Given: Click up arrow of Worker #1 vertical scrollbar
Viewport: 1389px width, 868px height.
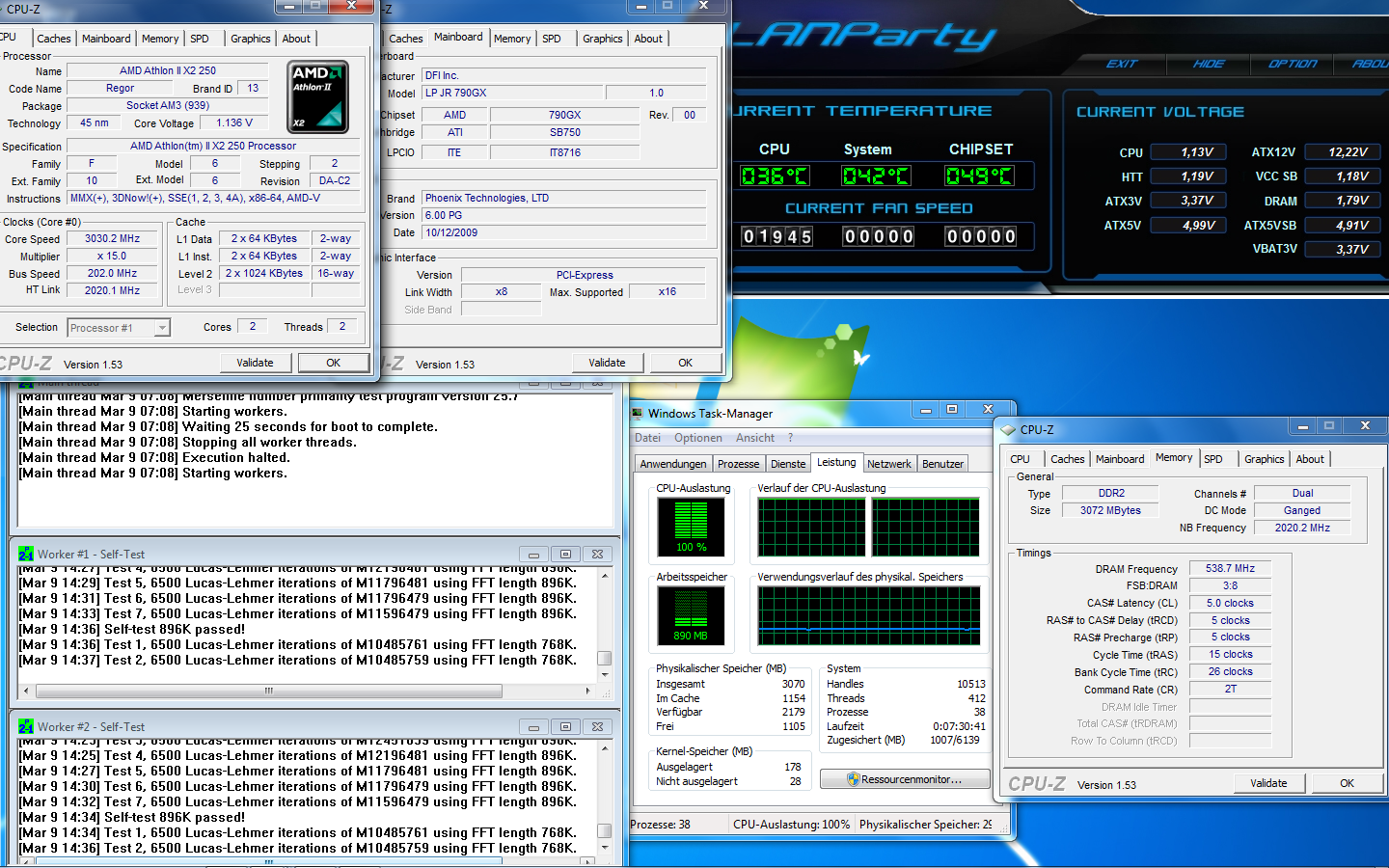Looking at the screenshot, I should pos(605,576).
